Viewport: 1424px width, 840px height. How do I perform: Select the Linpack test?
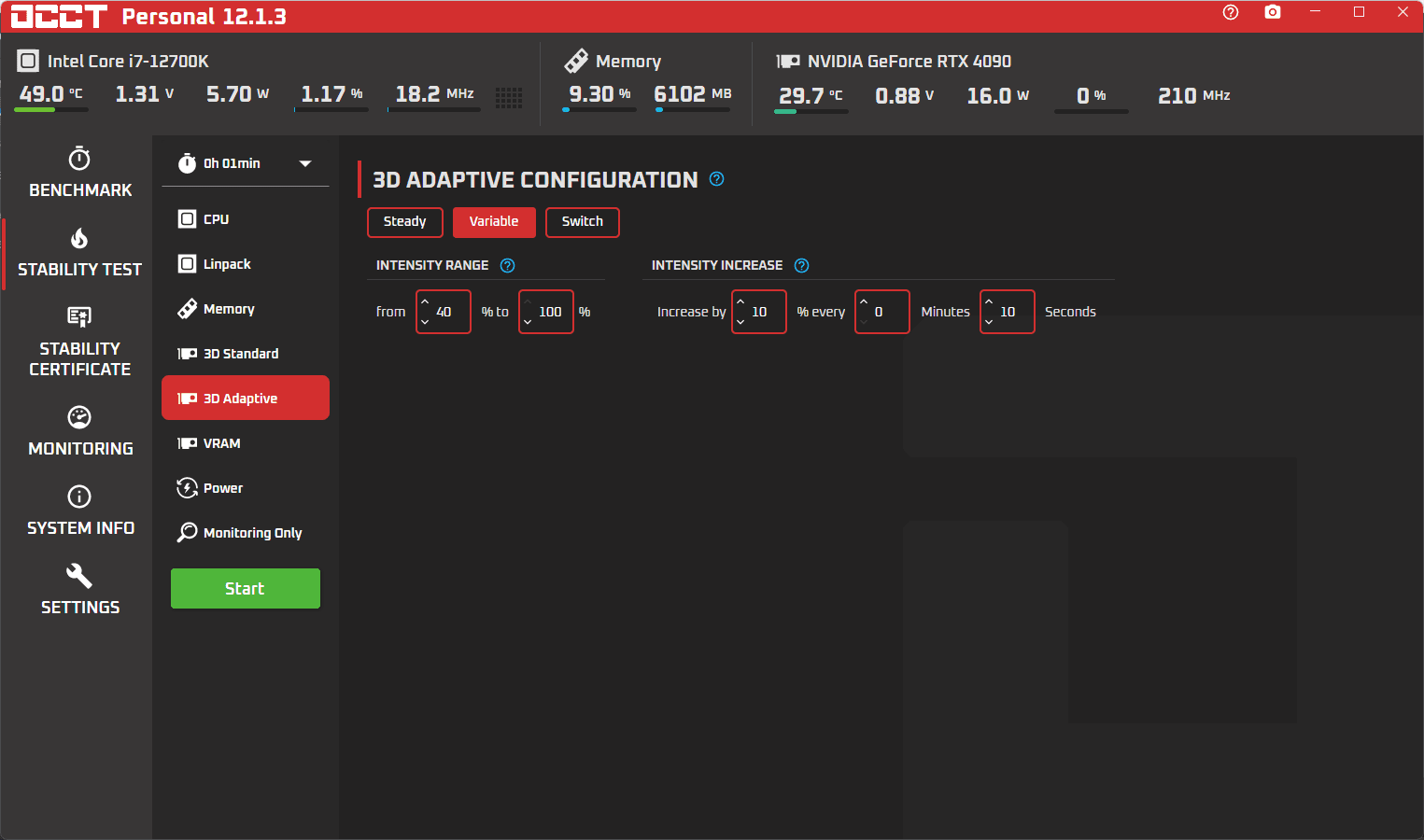tap(246, 264)
